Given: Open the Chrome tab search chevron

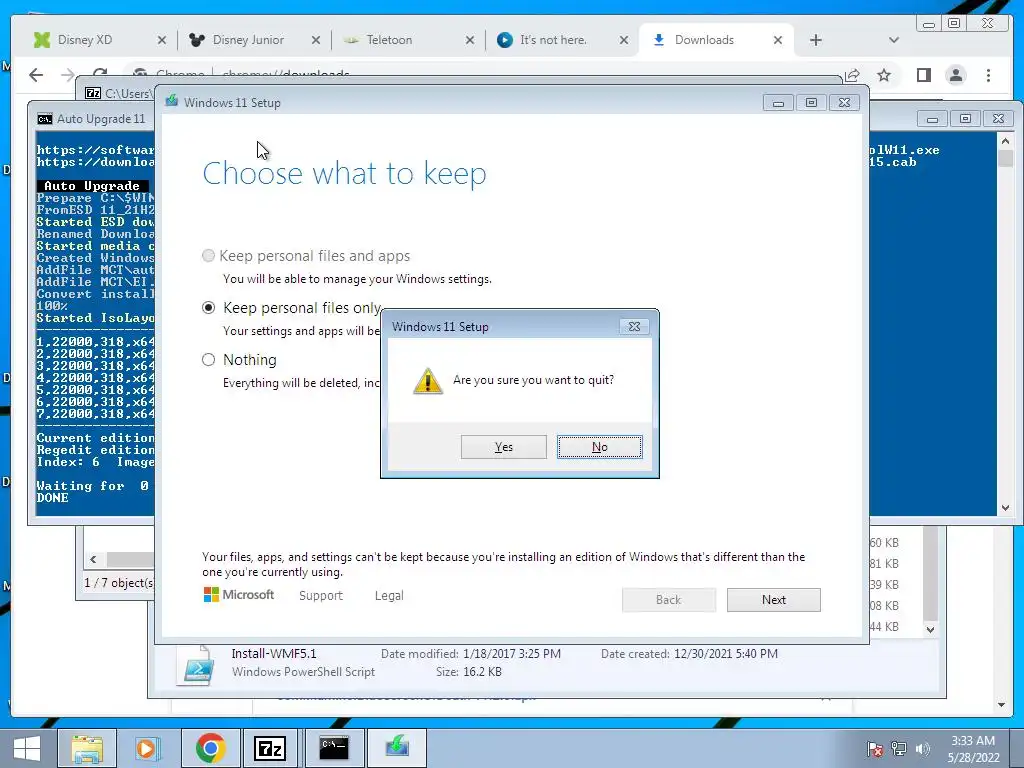Looking at the screenshot, I should [x=894, y=40].
